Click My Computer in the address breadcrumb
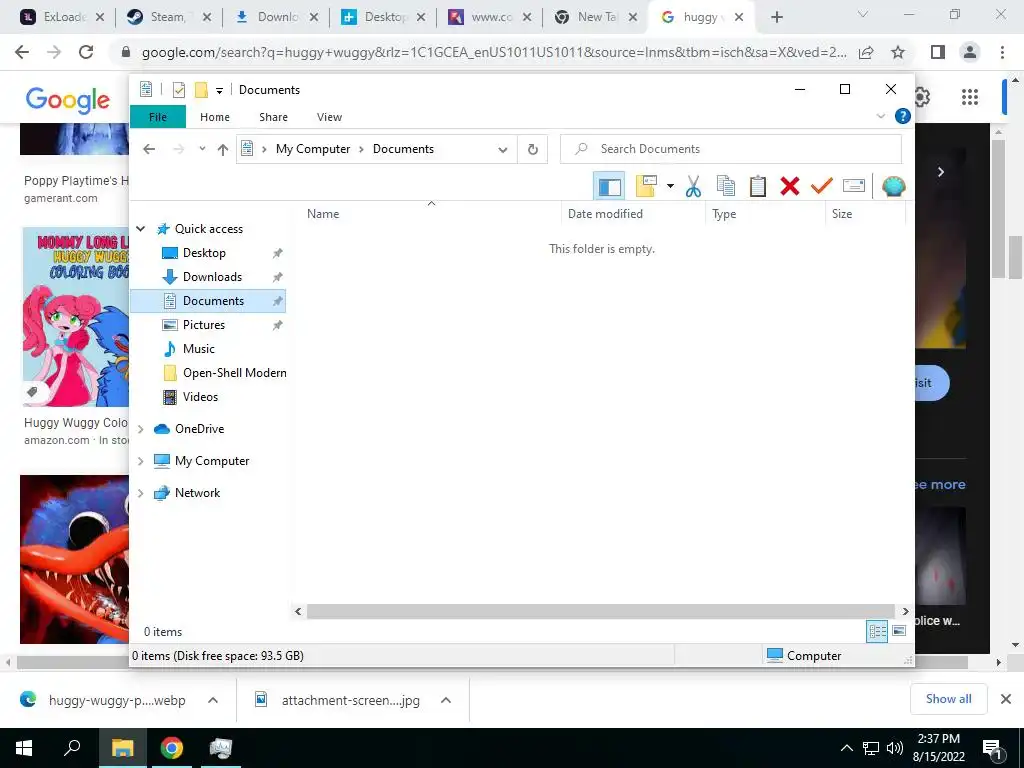Viewport: 1024px width, 768px height. (x=313, y=149)
